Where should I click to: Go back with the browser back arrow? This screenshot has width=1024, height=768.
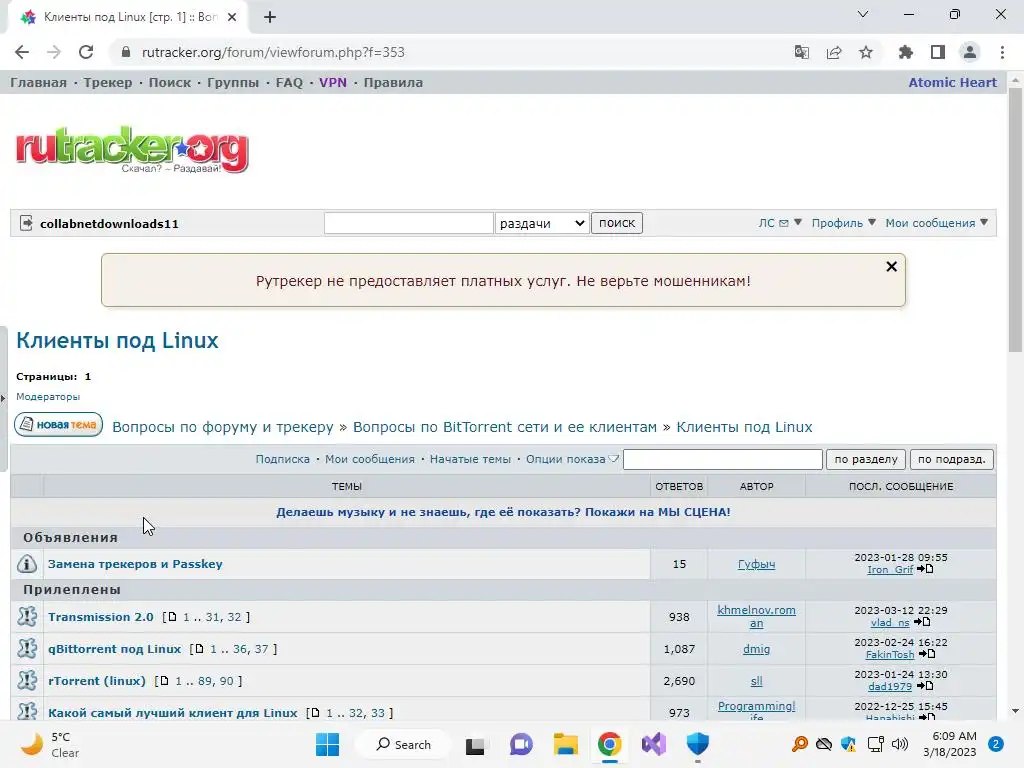pyautogui.click(x=22, y=52)
